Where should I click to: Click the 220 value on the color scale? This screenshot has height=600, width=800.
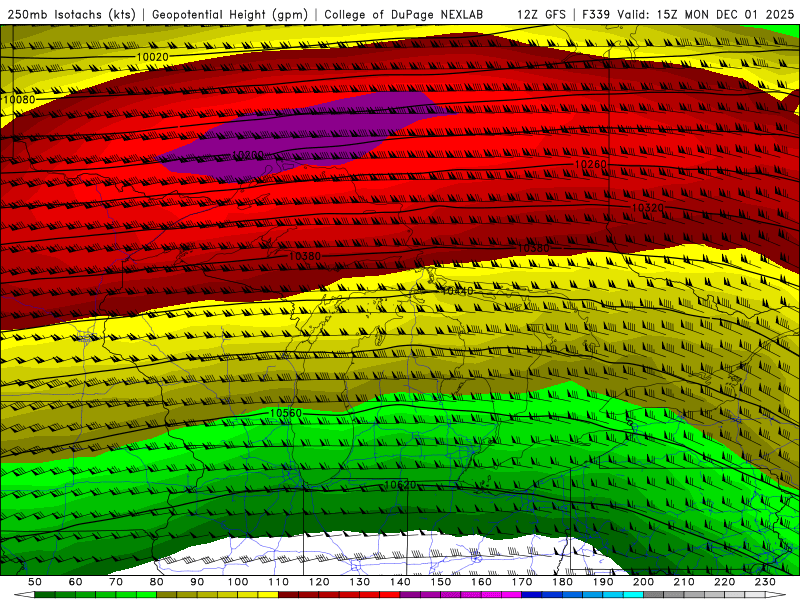point(724,582)
